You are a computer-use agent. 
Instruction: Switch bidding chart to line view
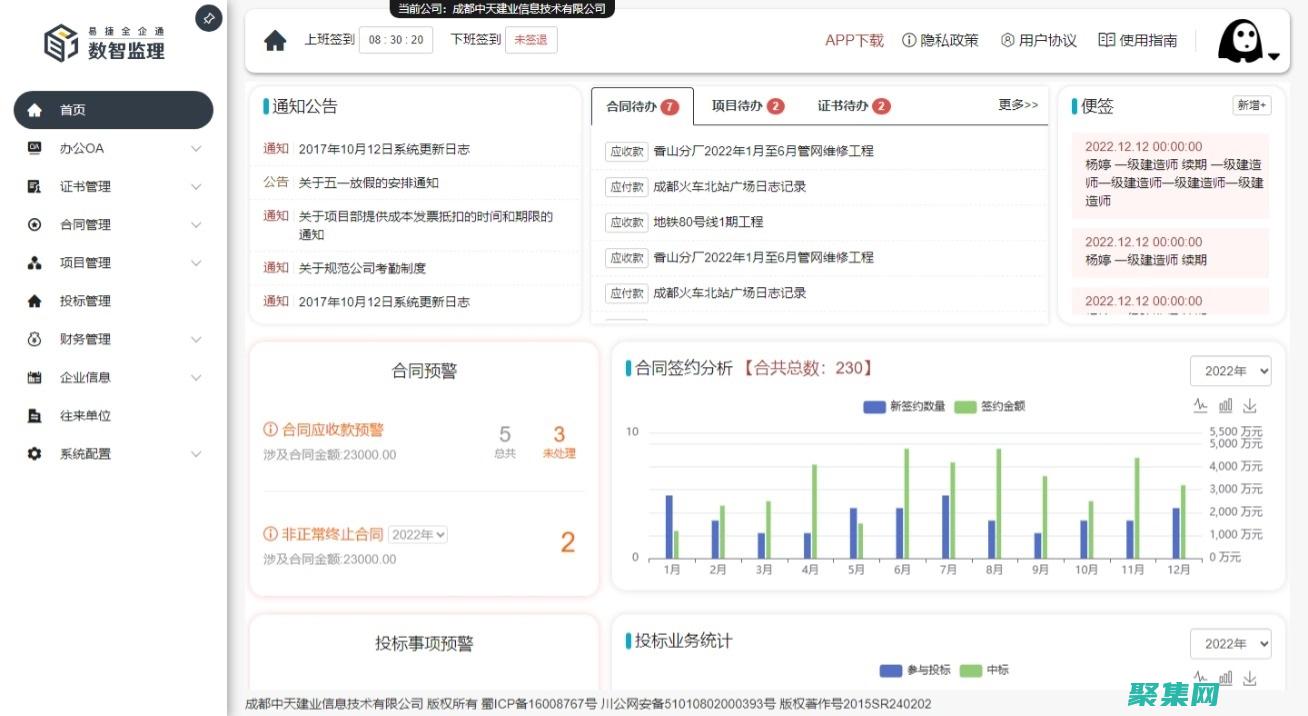click(1200, 678)
